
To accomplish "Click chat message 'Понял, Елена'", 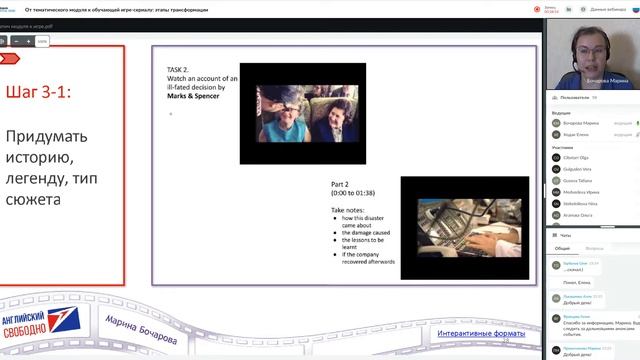I will click(577, 282).
